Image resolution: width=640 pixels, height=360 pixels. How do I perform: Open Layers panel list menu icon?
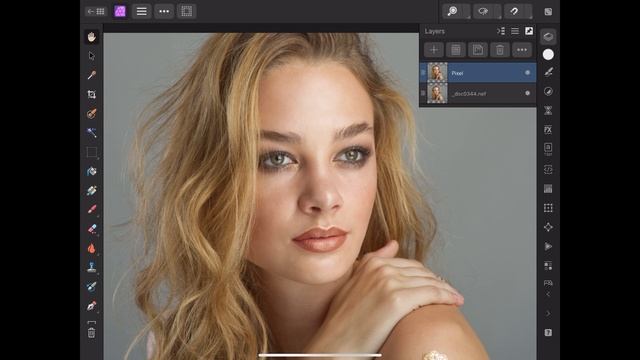coord(515,31)
